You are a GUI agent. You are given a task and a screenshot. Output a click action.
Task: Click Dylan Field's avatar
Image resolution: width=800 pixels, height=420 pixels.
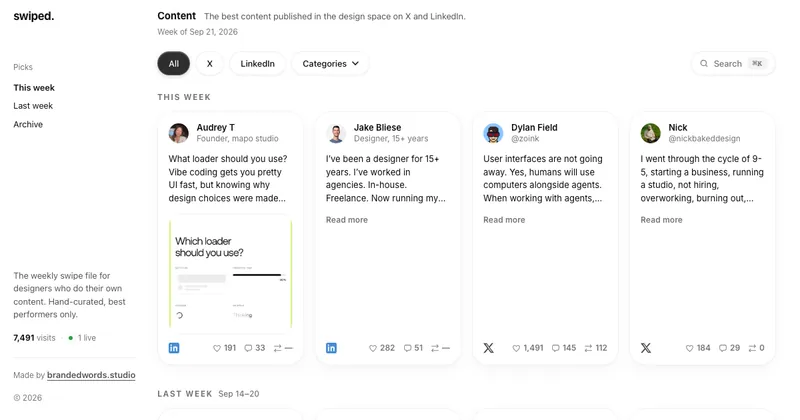tap(493, 133)
